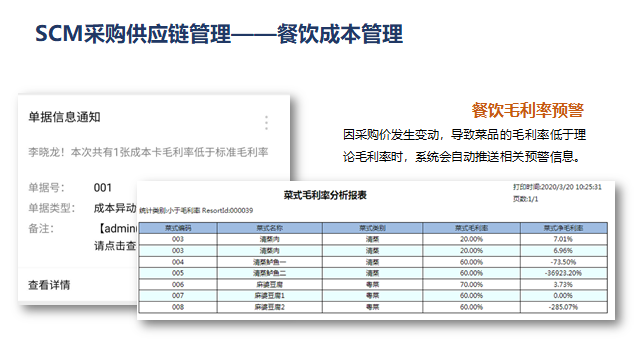Image resolution: width=640 pixels, height=360 pixels.
Task: Click the 菜式毛利率分析报表 report title
Action: (325, 195)
